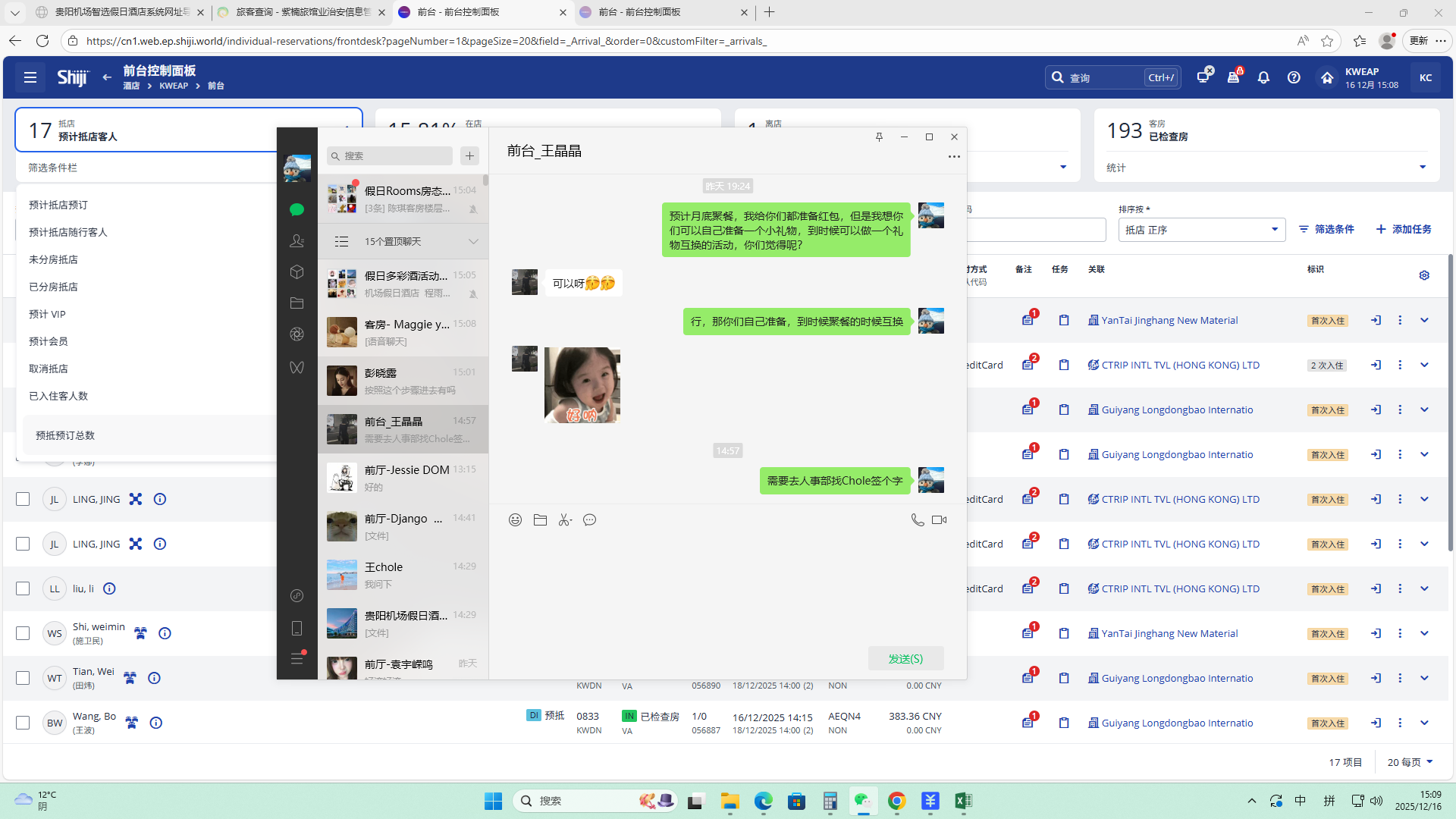Start a video call in the chat
1456x819 pixels.
tap(939, 520)
